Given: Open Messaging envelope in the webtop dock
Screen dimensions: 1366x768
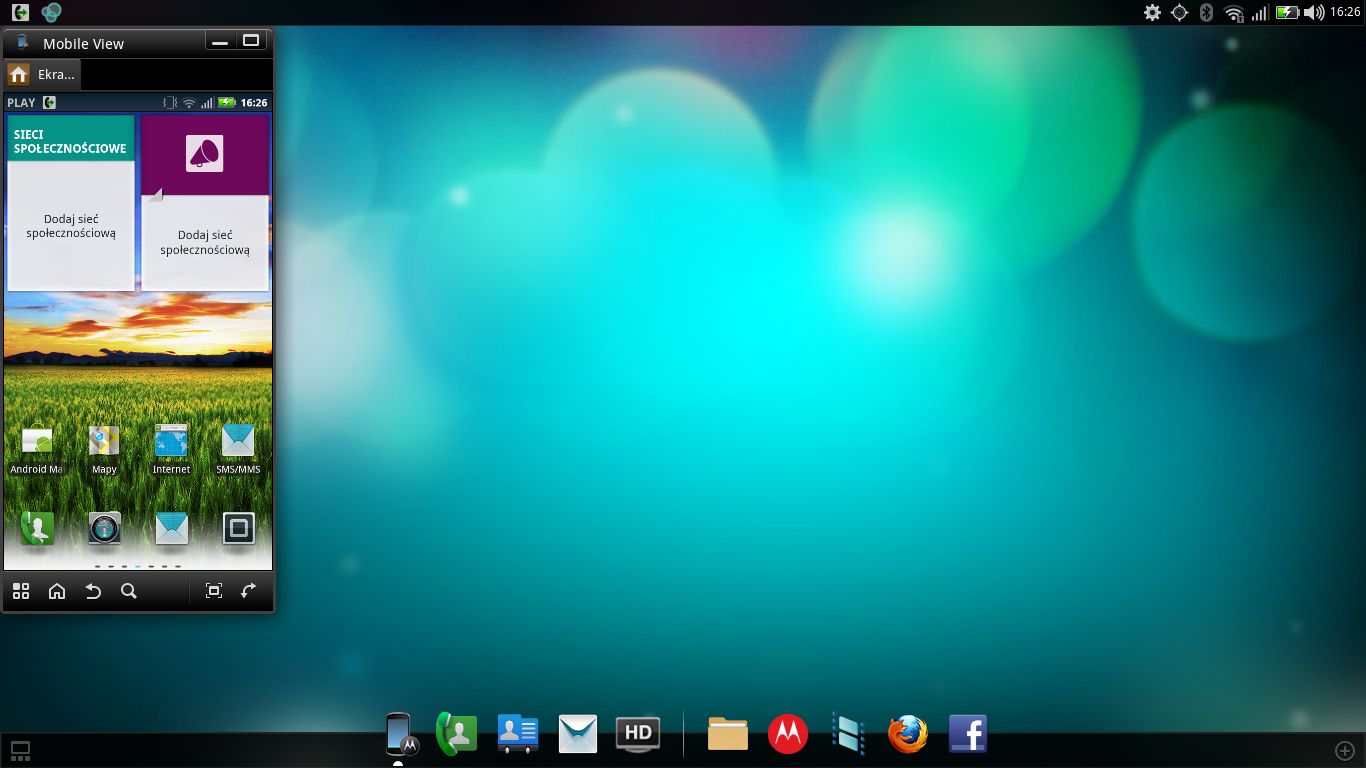Looking at the screenshot, I should coord(578,734).
